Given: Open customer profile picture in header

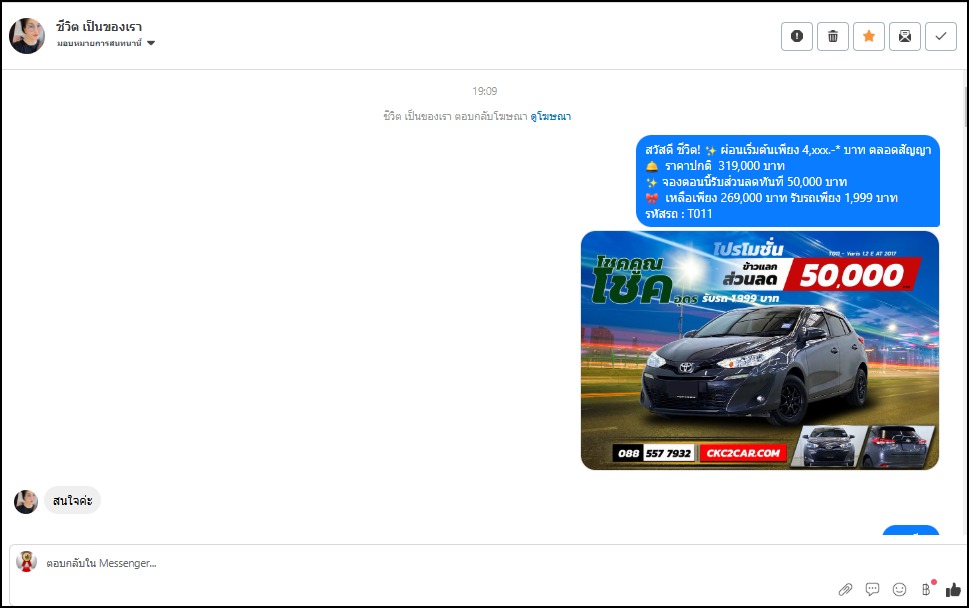Looking at the screenshot, I should (x=27, y=35).
